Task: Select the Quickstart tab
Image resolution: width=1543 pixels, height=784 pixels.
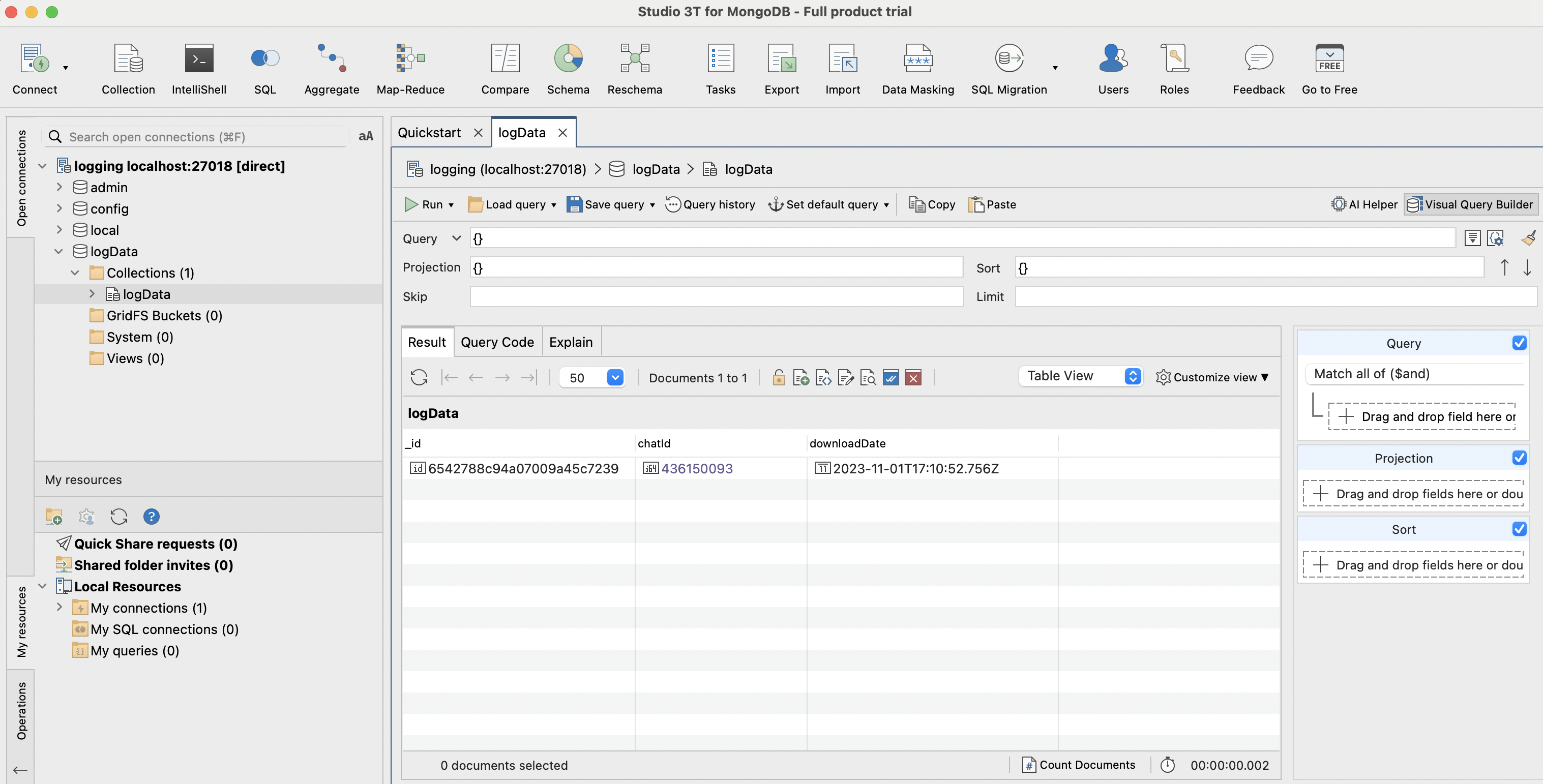Action: click(429, 132)
